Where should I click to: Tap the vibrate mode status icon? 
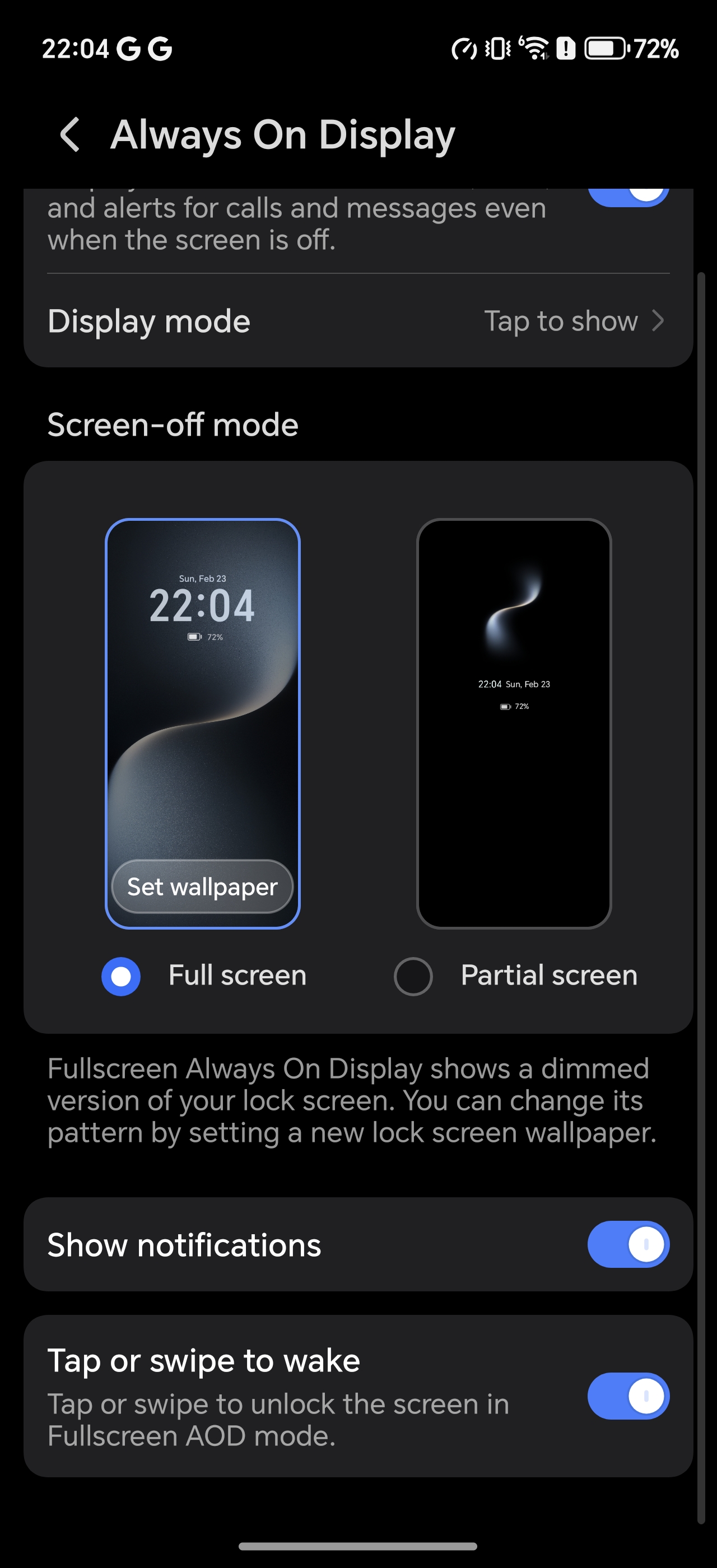click(x=497, y=48)
